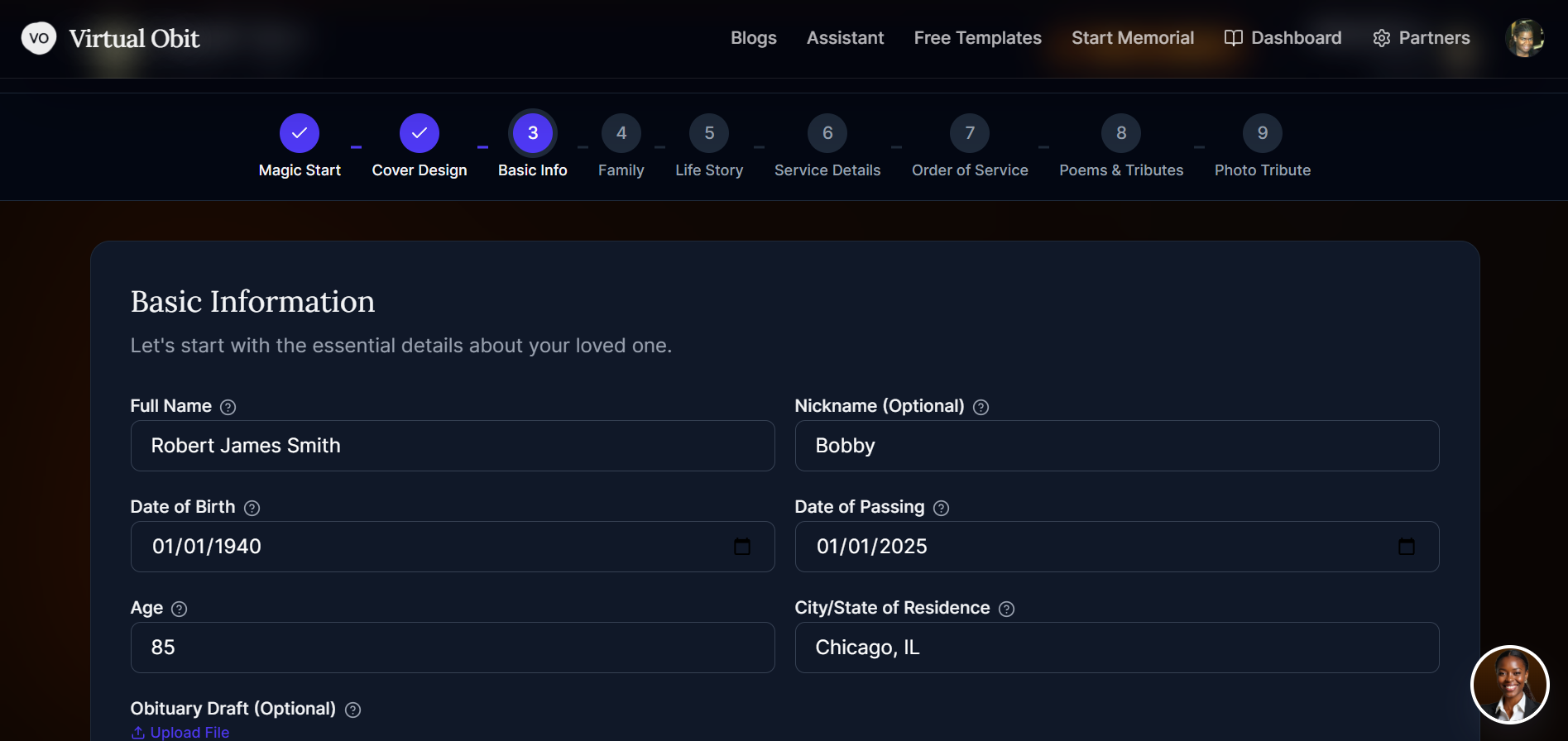The image size is (1568, 741).
Task: Click City/State of Residence help icon
Action: [x=1006, y=609]
